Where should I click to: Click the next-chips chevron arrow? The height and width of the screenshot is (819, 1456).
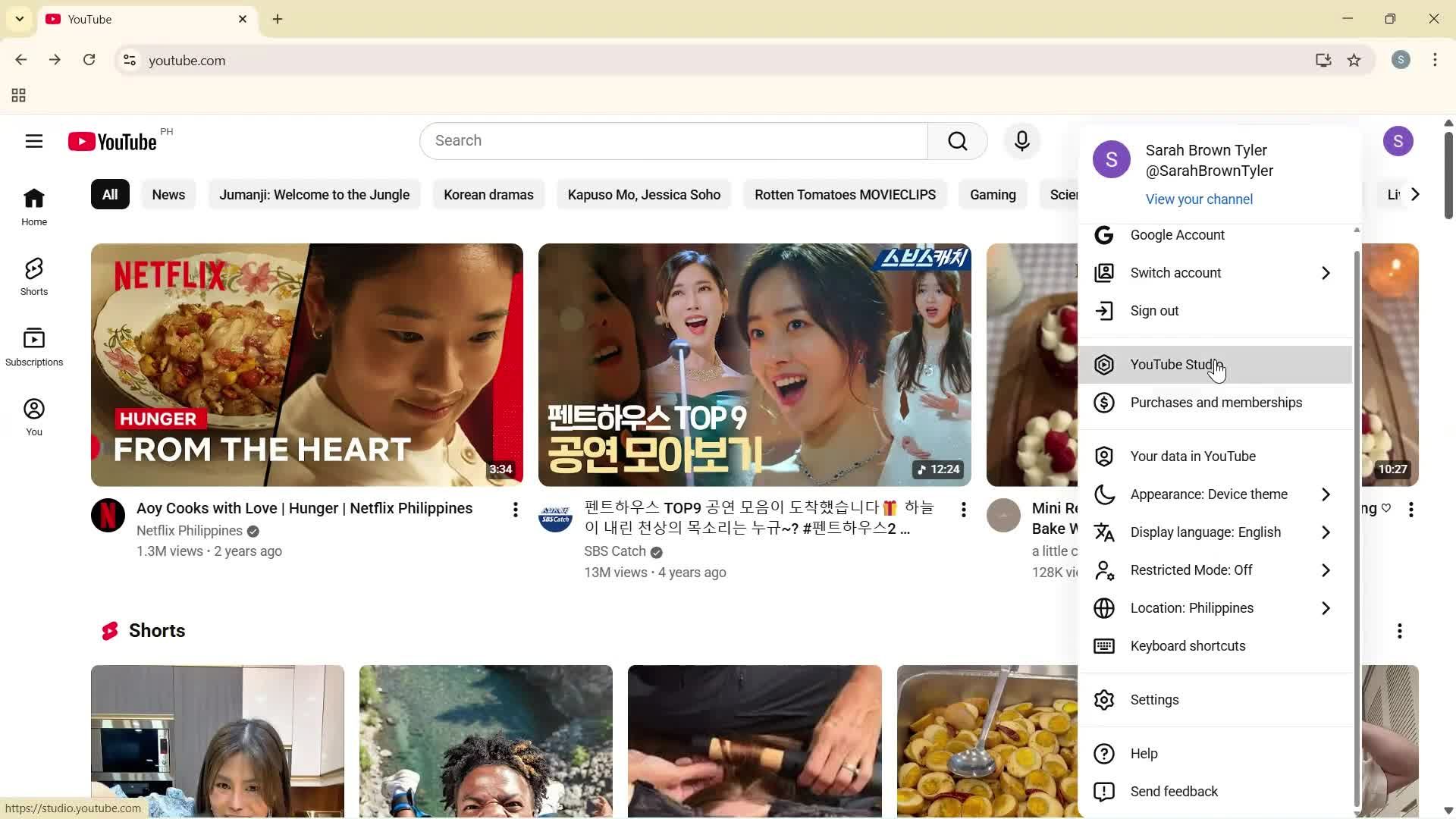pyautogui.click(x=1414, y=194)
